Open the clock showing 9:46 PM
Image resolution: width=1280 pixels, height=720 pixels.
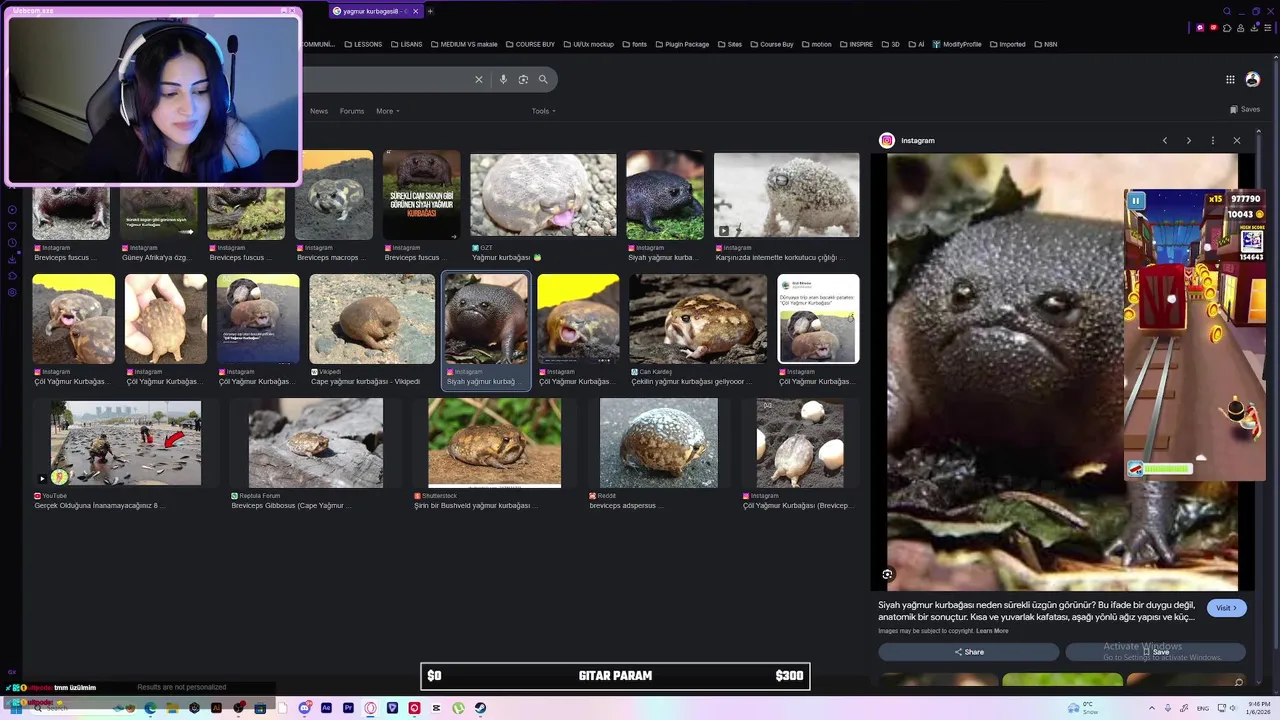(x=1258, y=708)
